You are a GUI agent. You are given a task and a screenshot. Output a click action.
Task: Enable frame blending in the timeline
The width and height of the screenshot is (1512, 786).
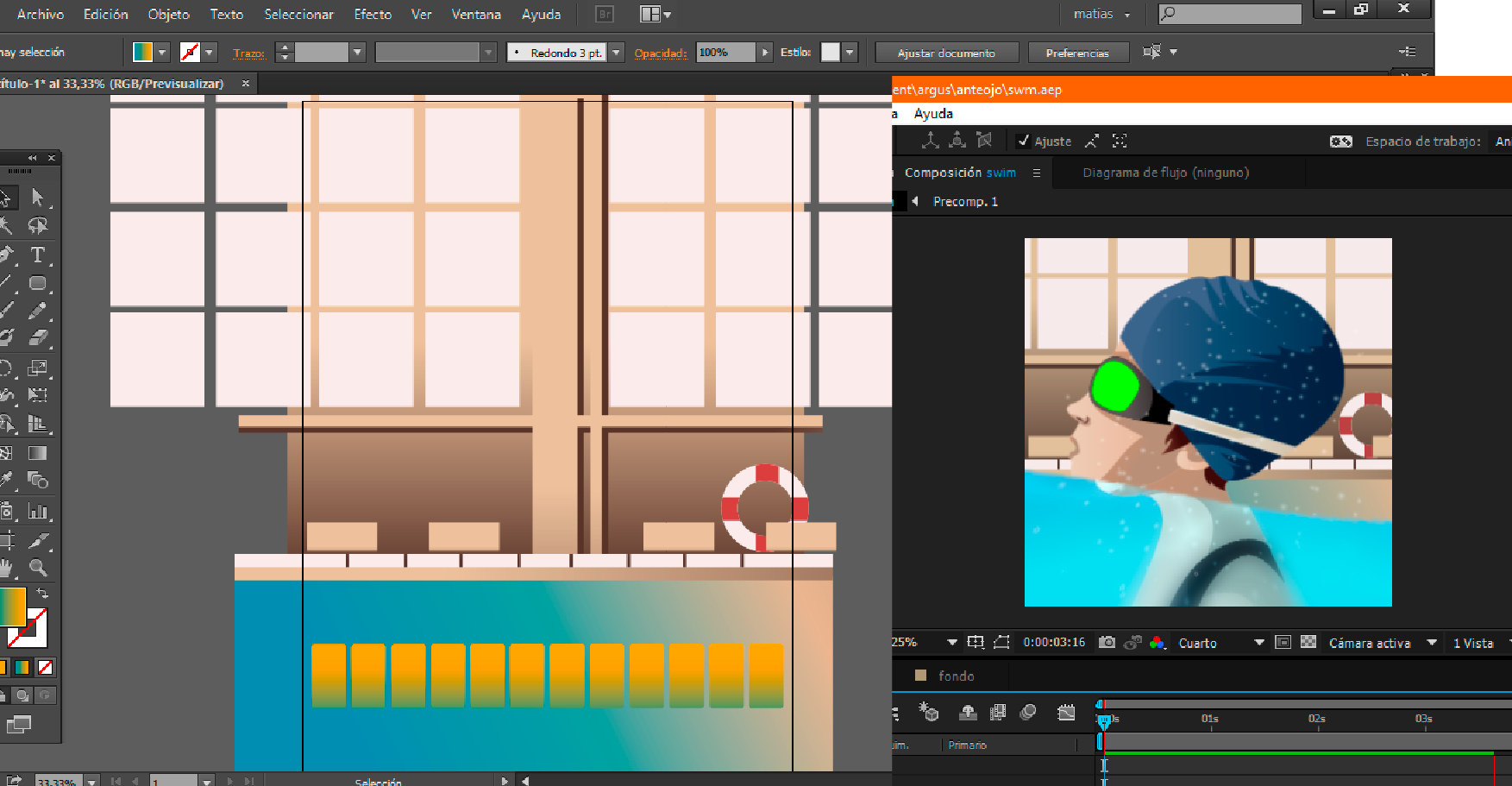click(998, 712)
